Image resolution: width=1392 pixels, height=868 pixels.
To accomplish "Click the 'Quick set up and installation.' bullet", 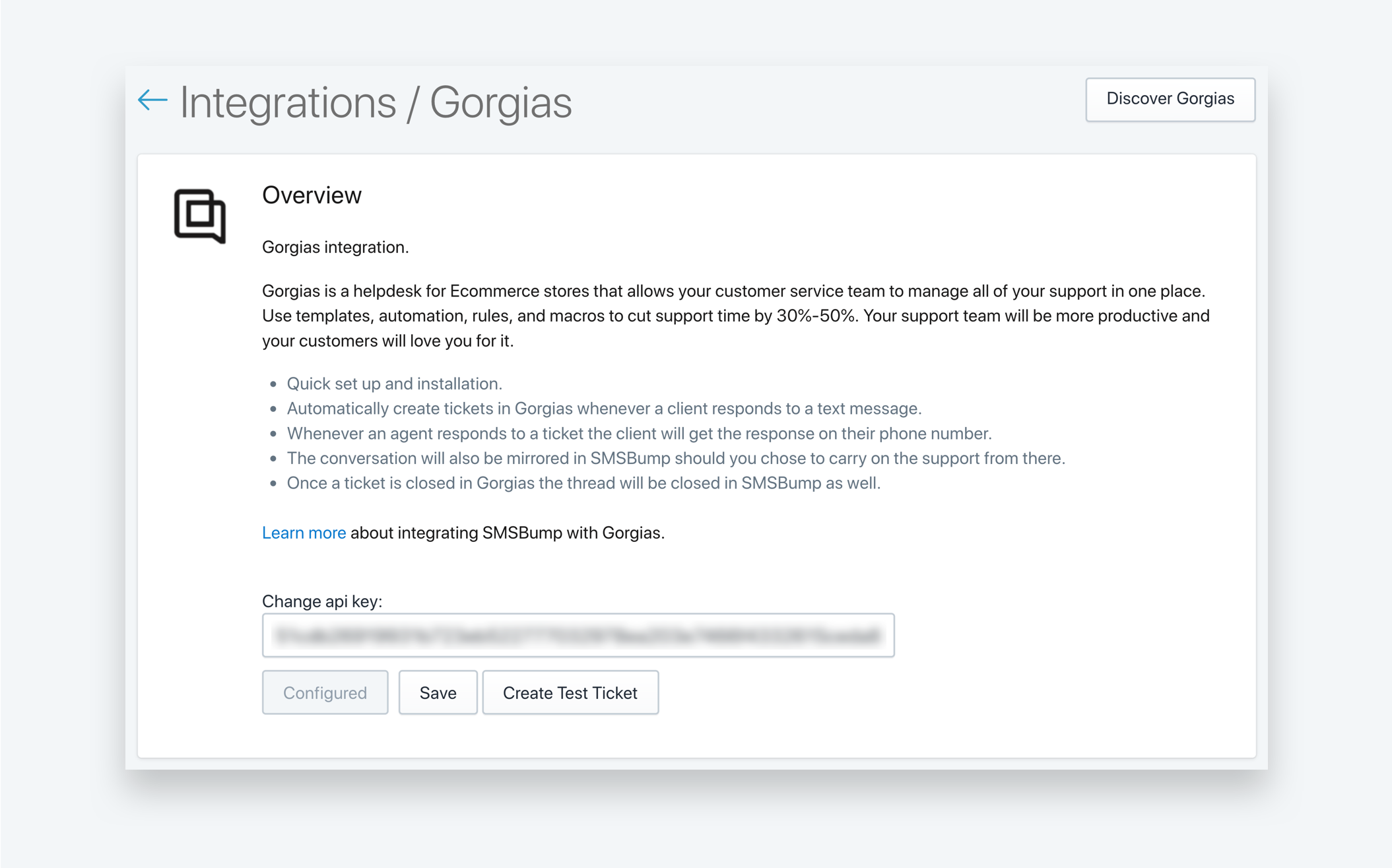I will (x=395, y=384).
